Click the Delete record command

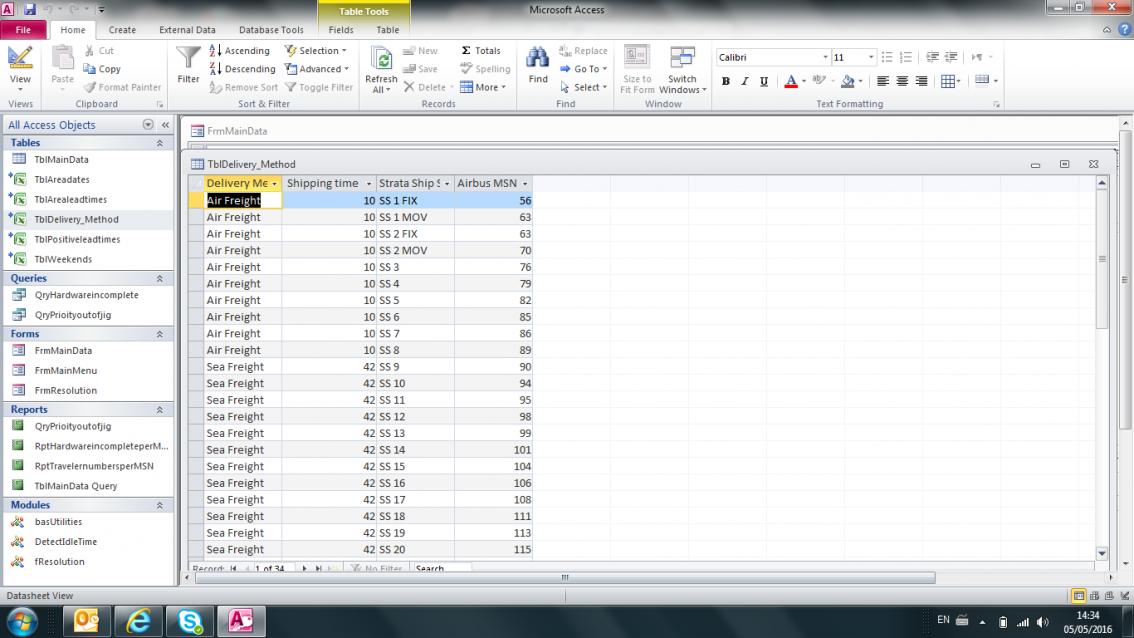click(x=428, y=87)
